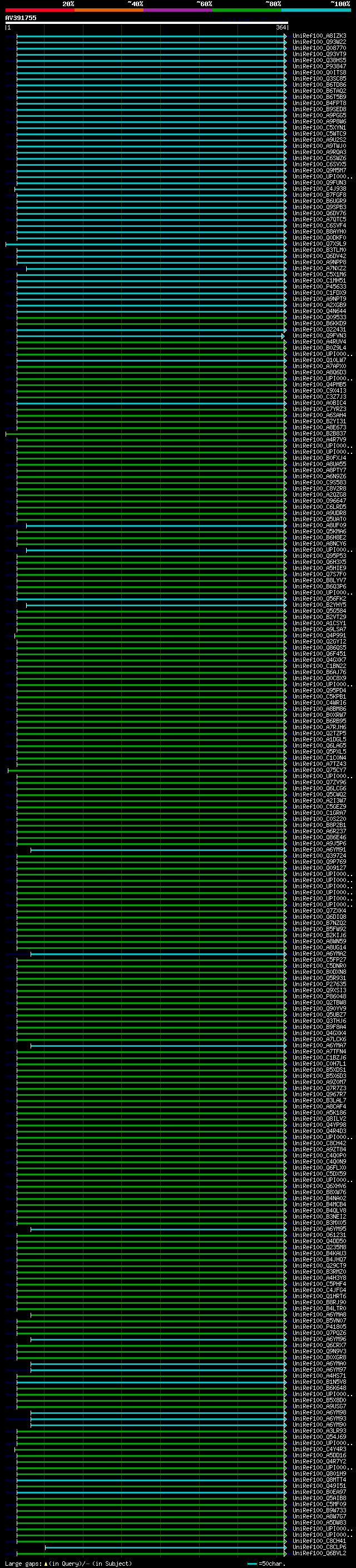Select hit UniRef100_P93847
This screenshot has width=356, height=1568.
[319, 66]
